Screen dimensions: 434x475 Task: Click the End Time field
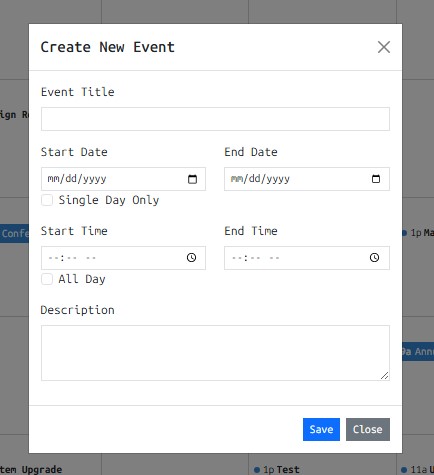(x=307, y=258)
